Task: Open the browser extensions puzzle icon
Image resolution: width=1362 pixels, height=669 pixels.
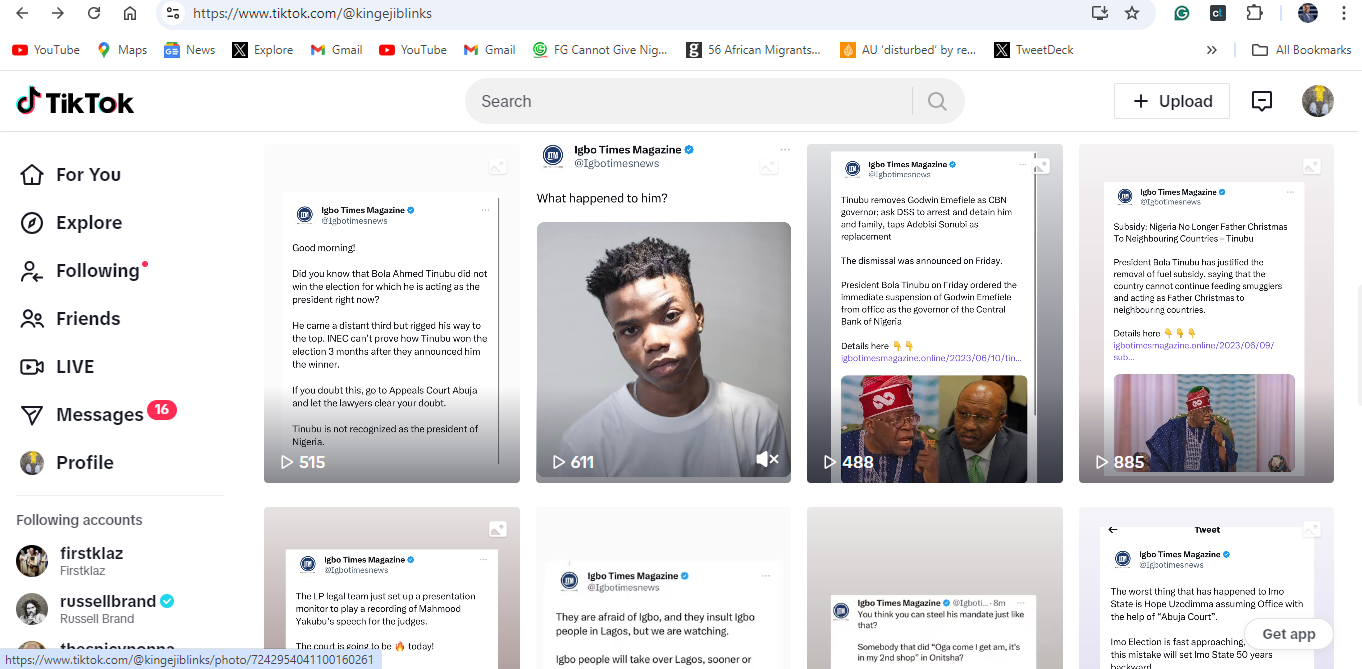Action: pyautogui.click(x=1254, y=13)
